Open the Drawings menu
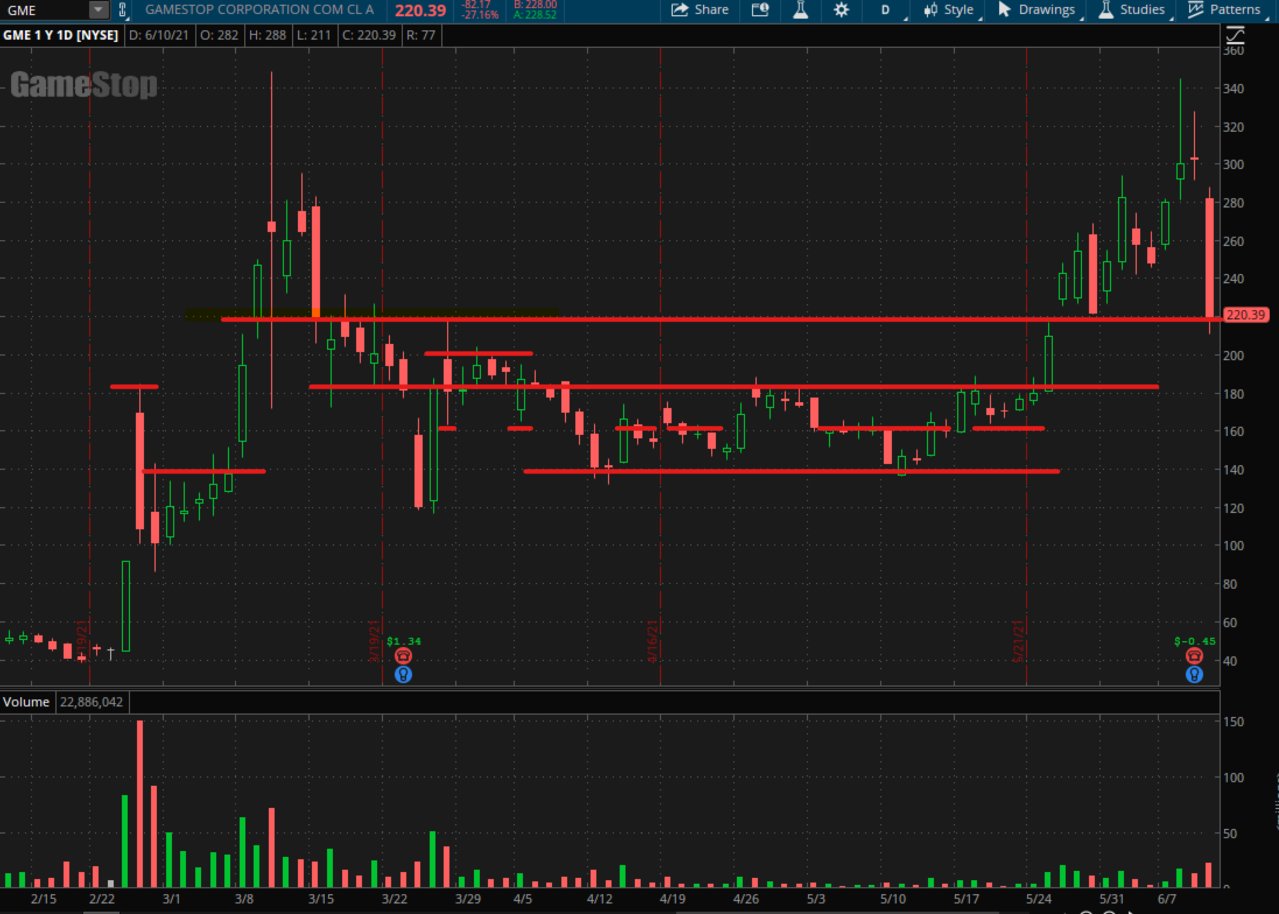 [1037, 10]
